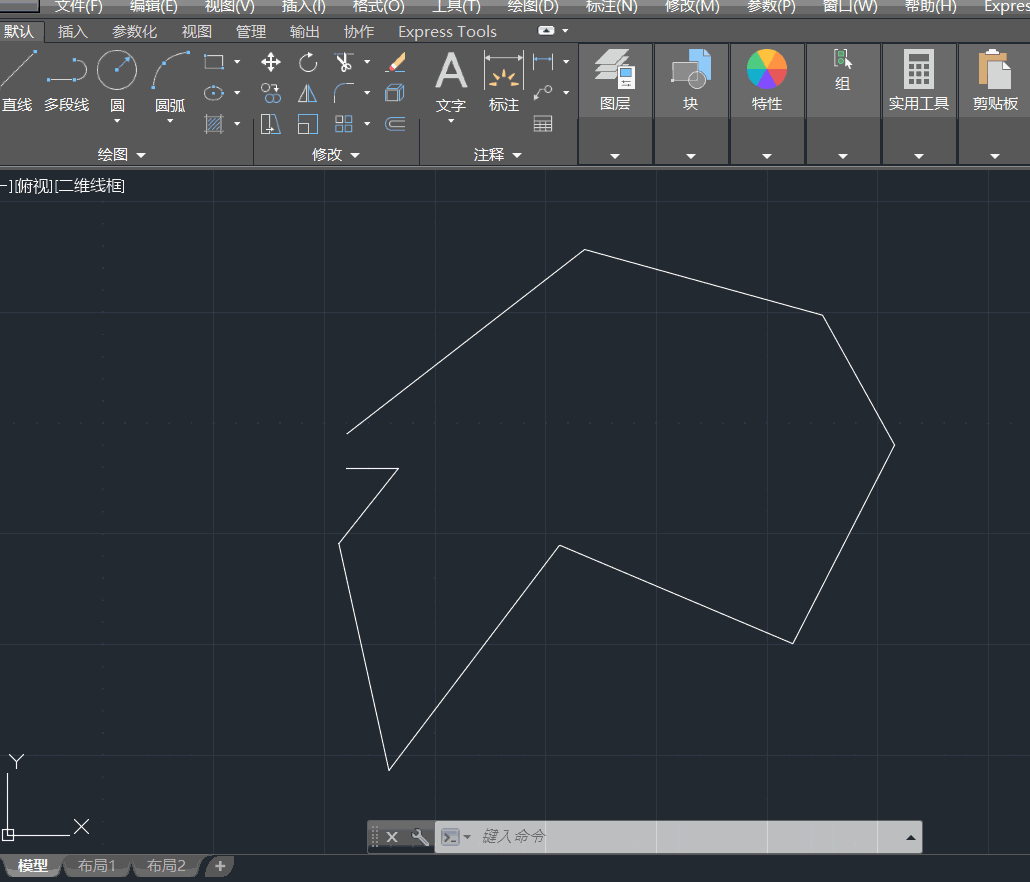This screenshot has width=1030, height=882.
Task: Select the Arc (圆弧) tool
Action: (170, 79)
